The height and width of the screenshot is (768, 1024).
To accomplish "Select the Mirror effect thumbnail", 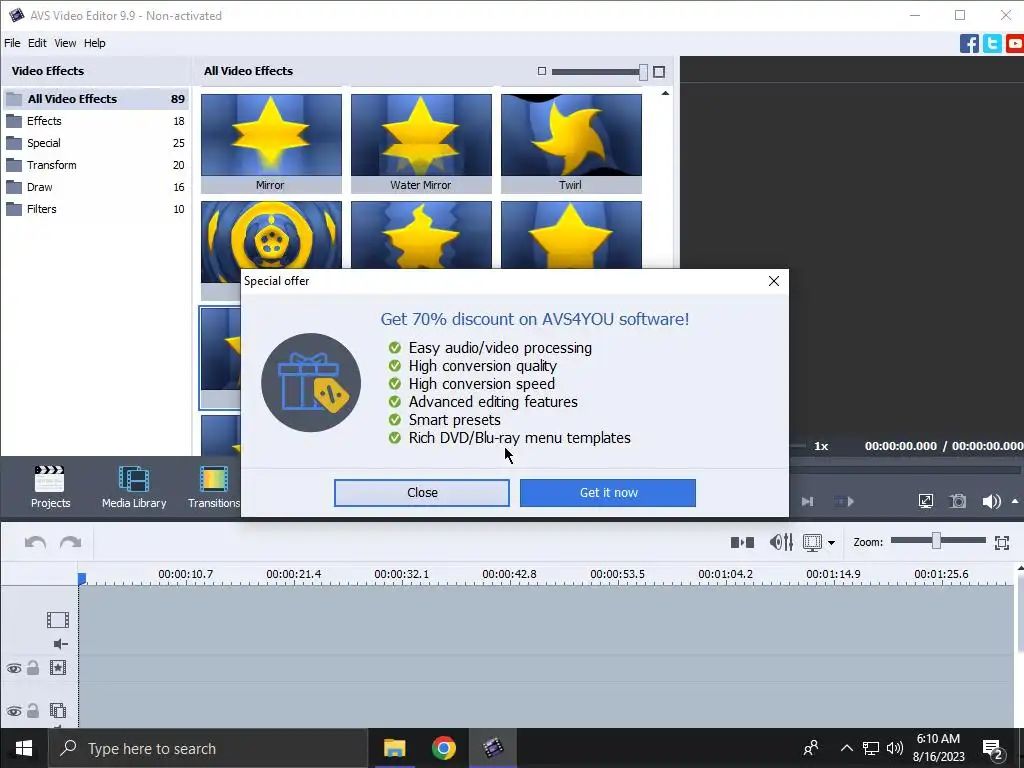I will (x=271, y=143).
